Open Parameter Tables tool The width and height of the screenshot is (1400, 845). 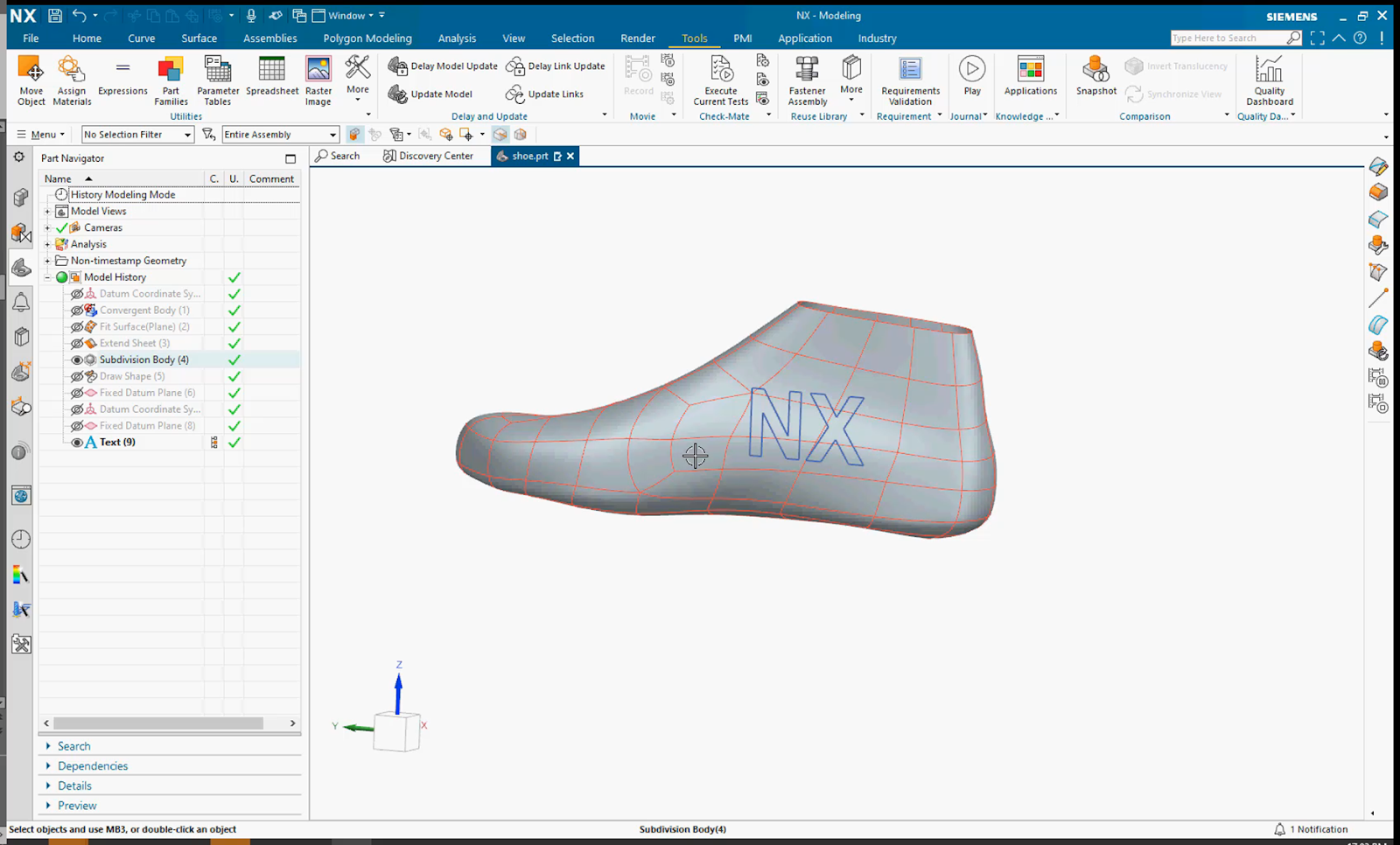(x=218, y=80)
